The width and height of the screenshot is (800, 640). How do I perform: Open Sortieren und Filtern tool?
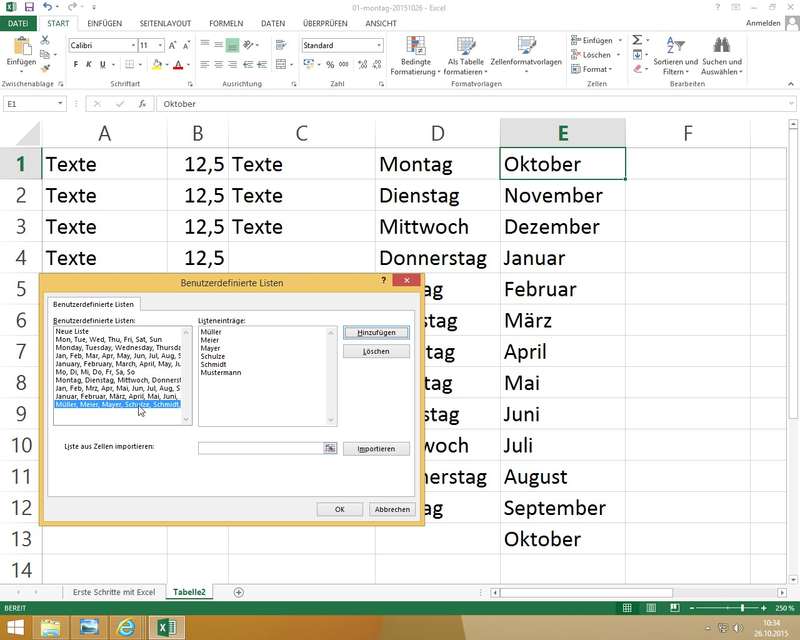click(x=675, y=54)
